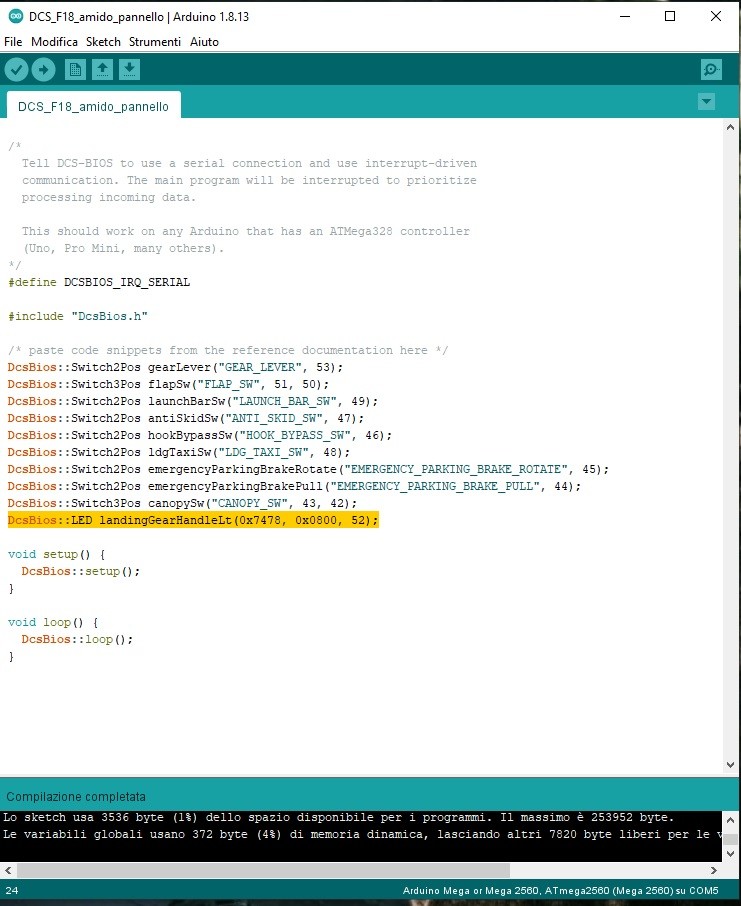
Task: Select the DCS_F18_amido_pannello tab
Action: coord(94,106)
